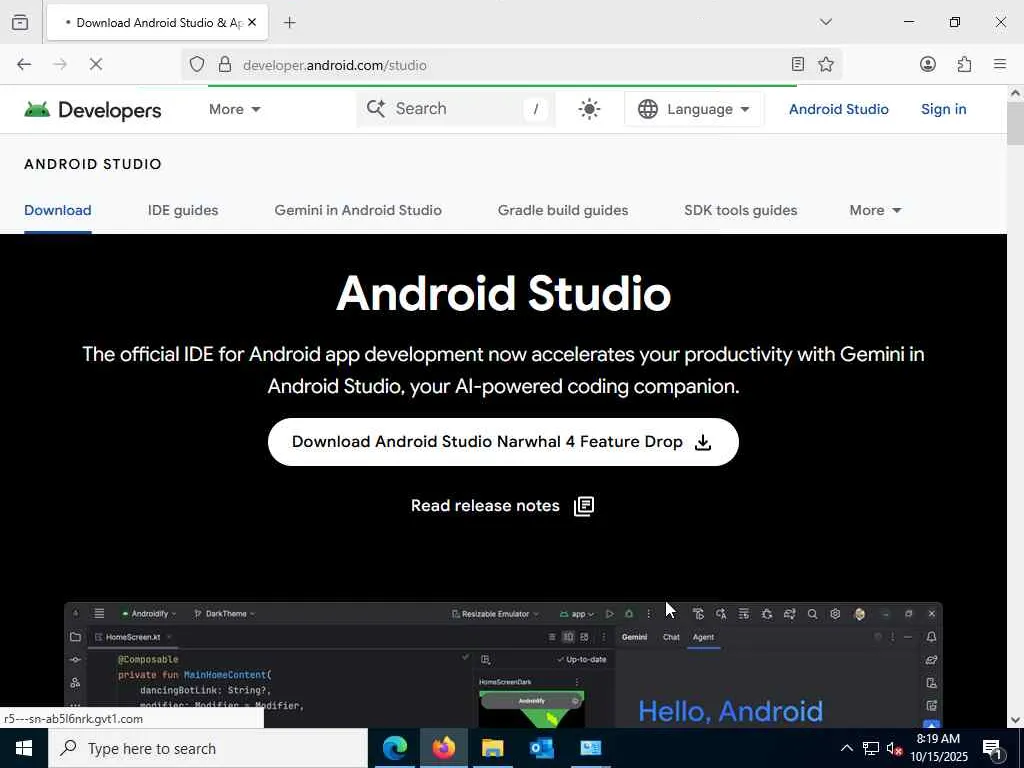Switch to IDE guides tab
Image resolution: width=1024 pixels, height=768 pixels.
(183, 210)
